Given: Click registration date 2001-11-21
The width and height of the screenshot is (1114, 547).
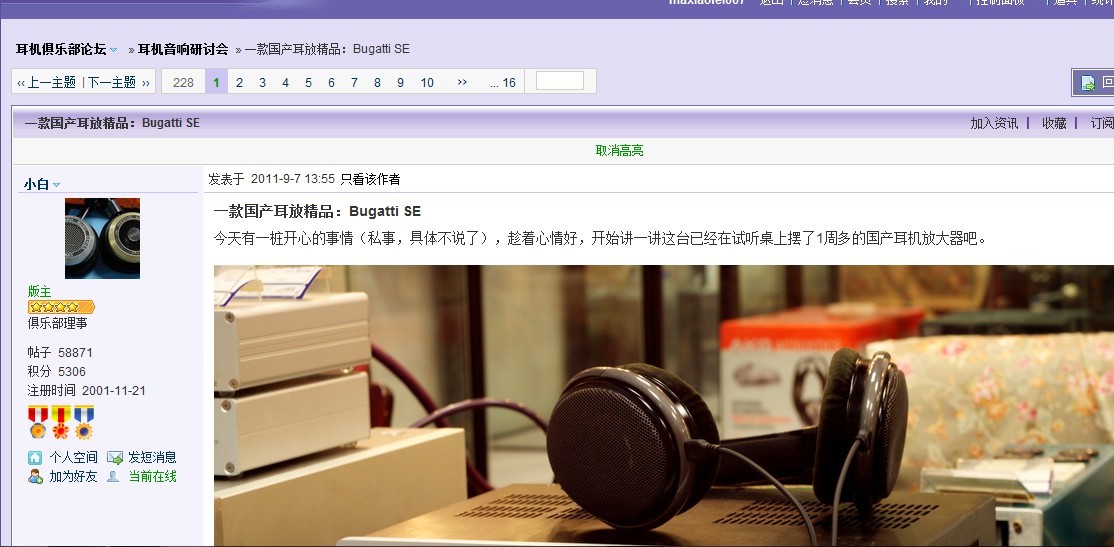Looking at the screenshot, I should pos(114,391).
